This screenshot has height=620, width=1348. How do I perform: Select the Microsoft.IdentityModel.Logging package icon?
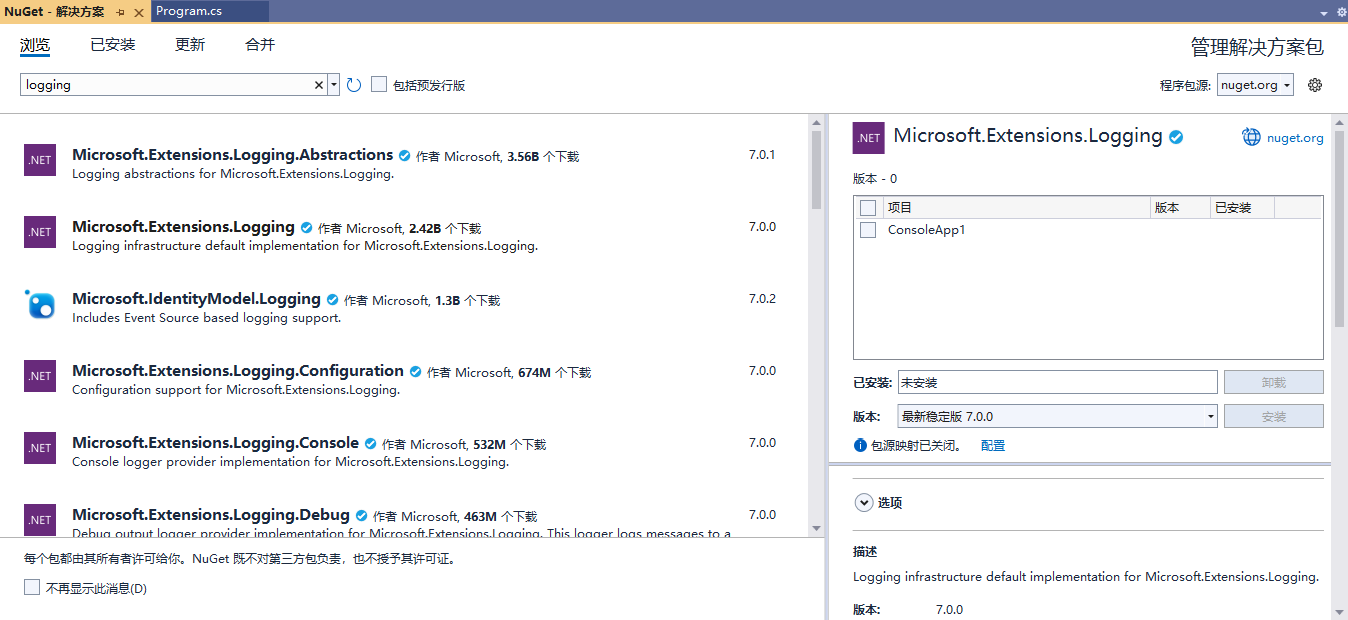pyautogui.click(x=40, y=304)
